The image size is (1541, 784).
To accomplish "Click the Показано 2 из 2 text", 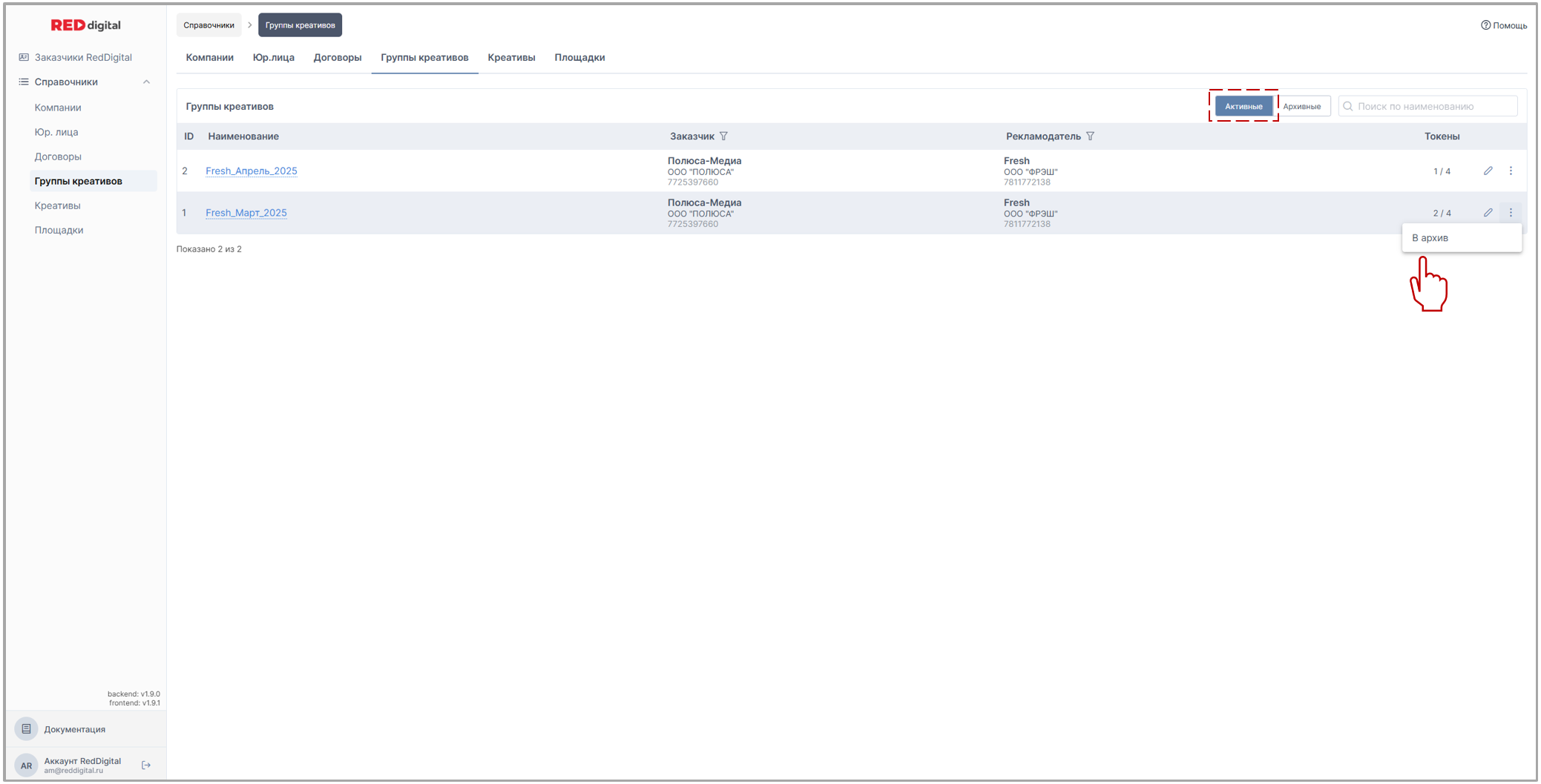I will (x=209, y=249).
